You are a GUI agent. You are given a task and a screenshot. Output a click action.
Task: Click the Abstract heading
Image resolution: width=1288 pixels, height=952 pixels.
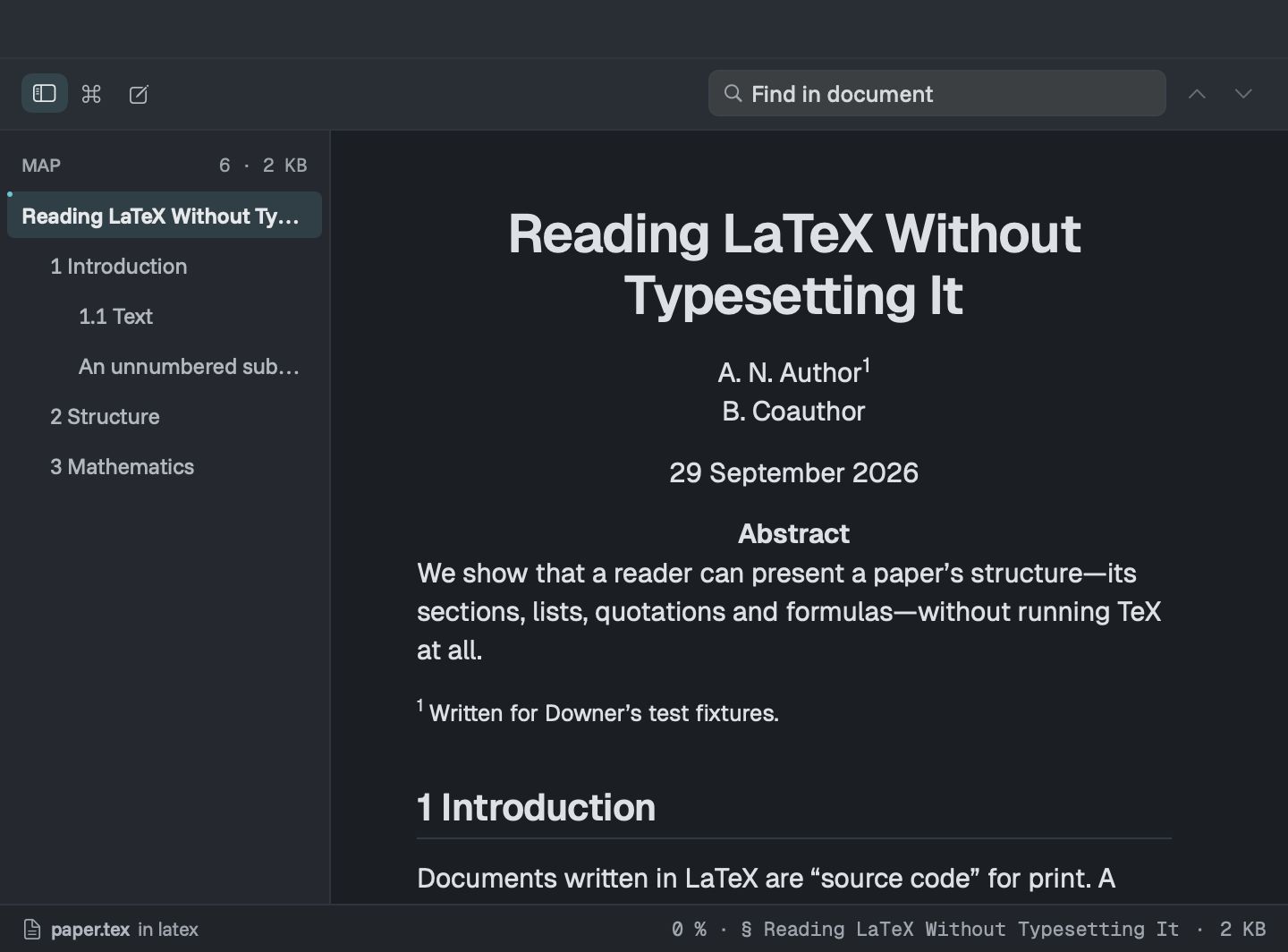pos(794,533)
